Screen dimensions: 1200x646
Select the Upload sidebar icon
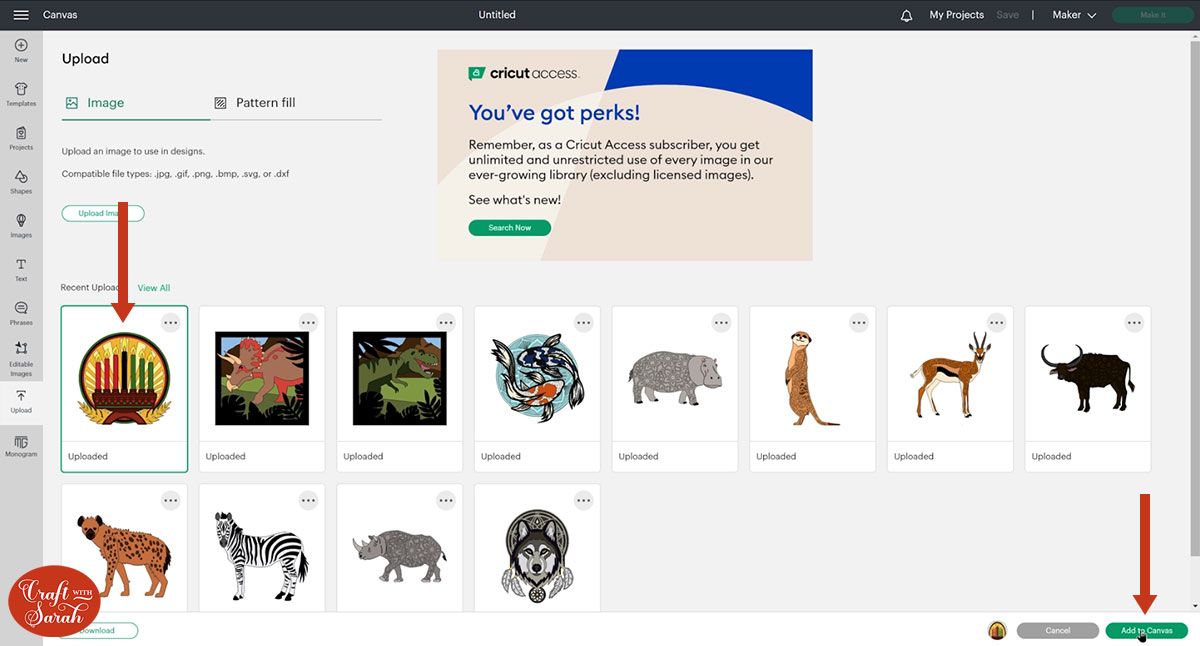(x=21, y=402)
